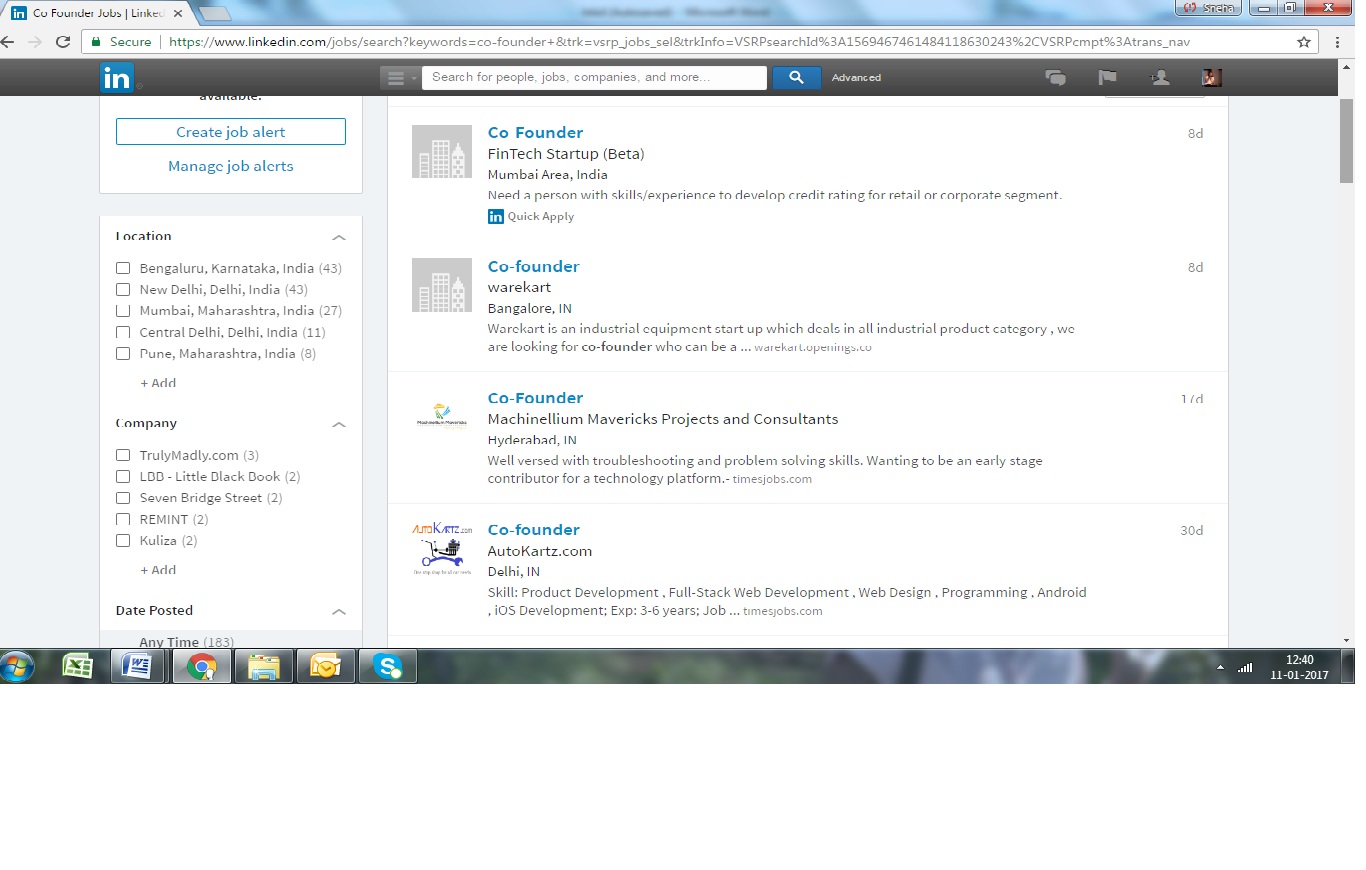Check LDD - Little Black Book filter
Screen dimensions: 1366x870
[x=123, y=476]
